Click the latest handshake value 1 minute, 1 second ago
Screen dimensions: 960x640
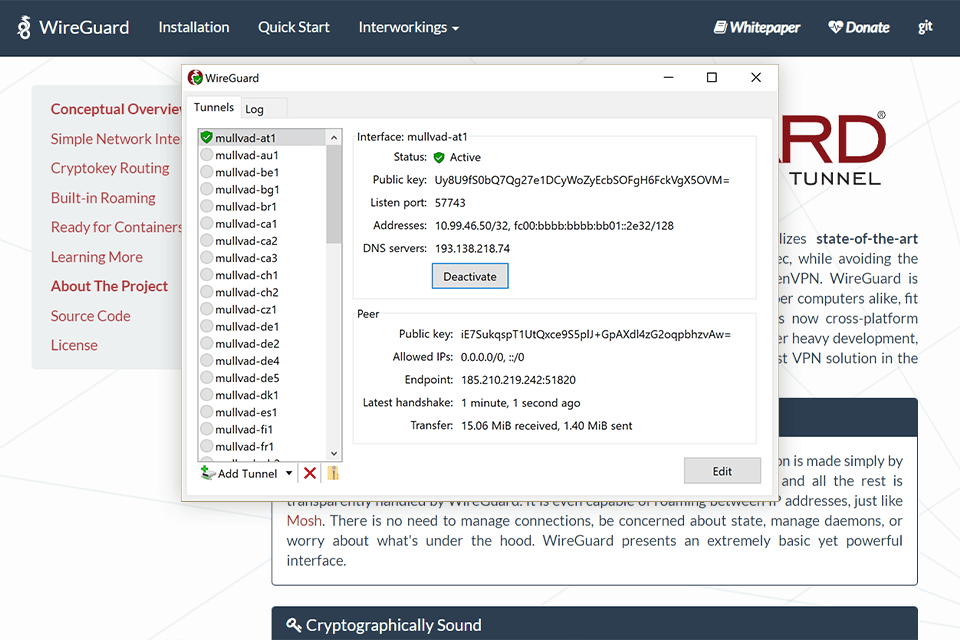[x=520, y=403]
